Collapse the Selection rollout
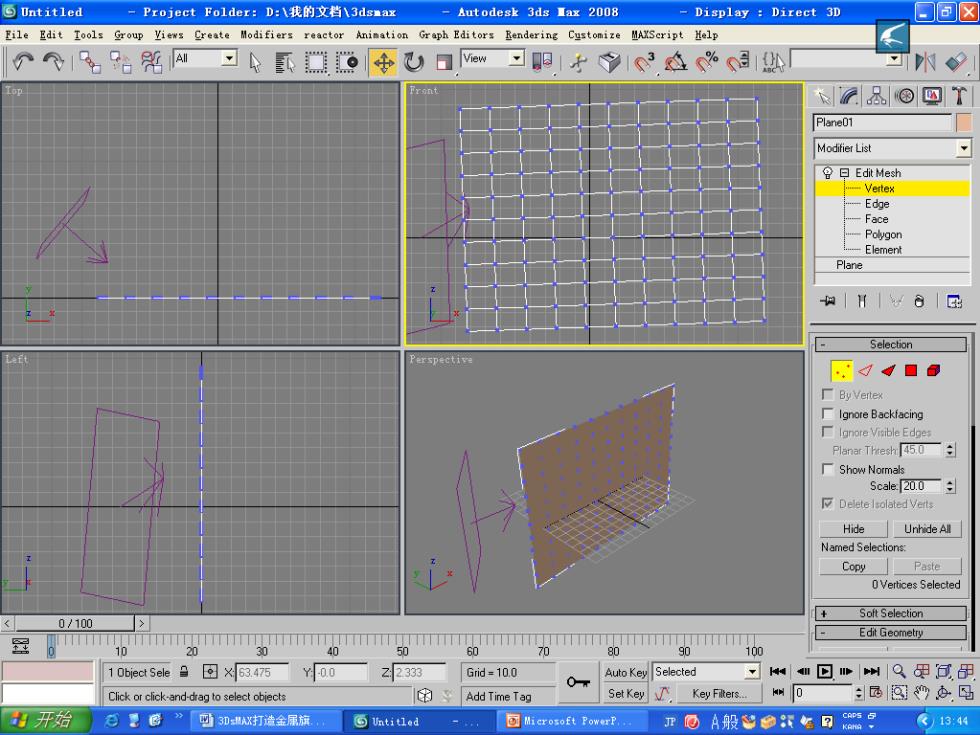The height and width of the screenshot is (735, 980). click(890, 344)
